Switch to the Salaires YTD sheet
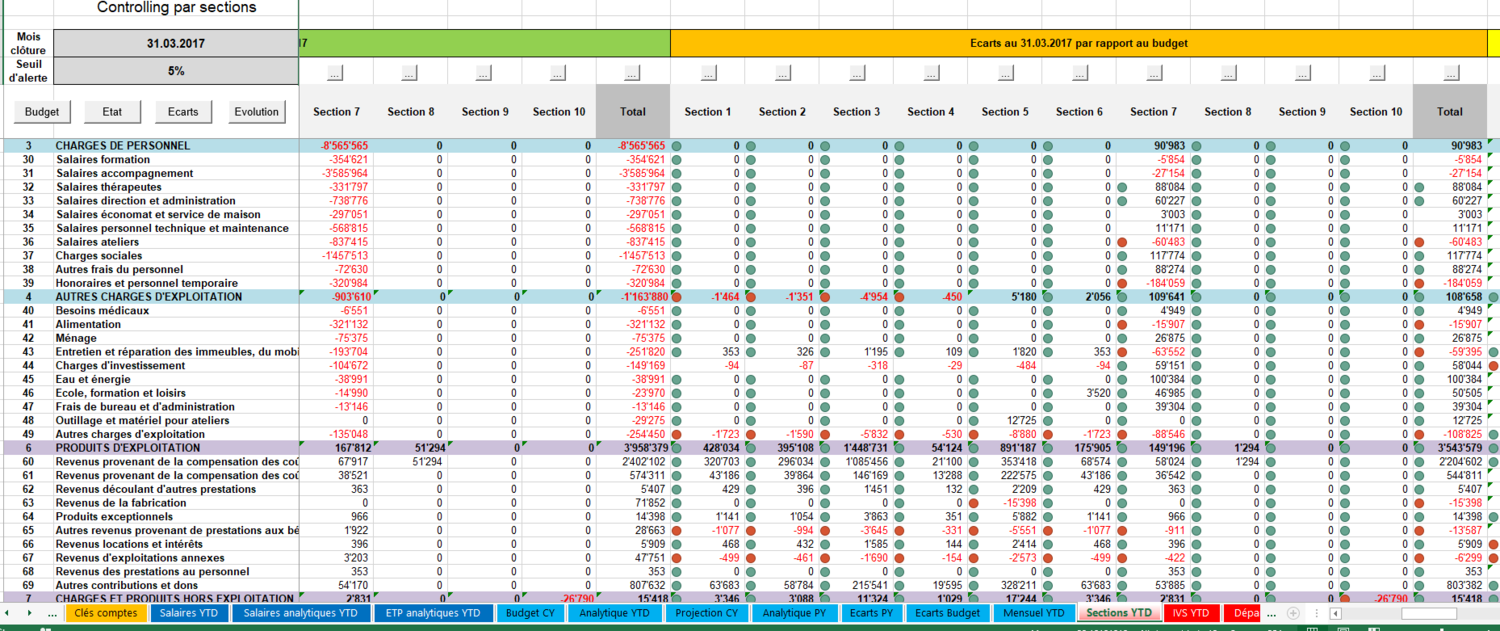1500x631 pixels. [x=191, y=613]
